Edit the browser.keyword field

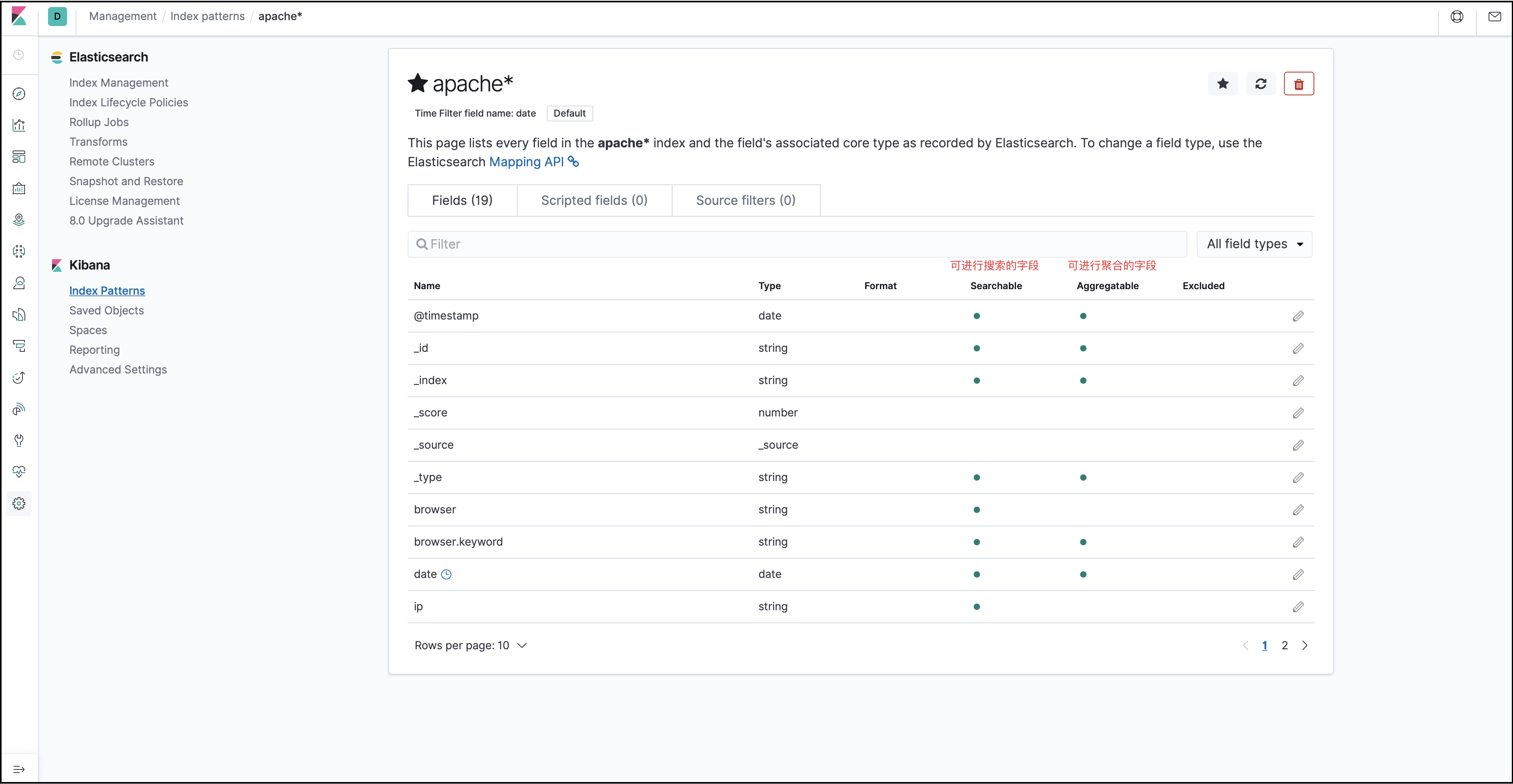(x=1297, y=542)
